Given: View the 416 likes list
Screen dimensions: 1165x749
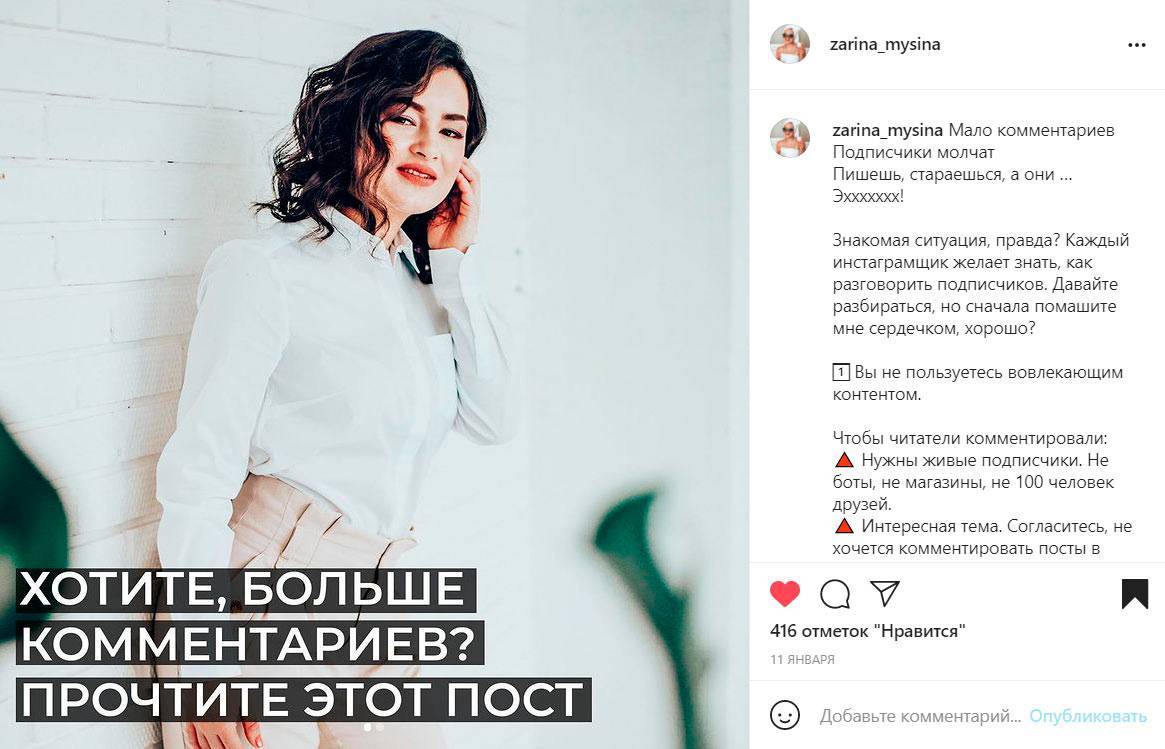Looking at the screenshot, I should [x=868, y=632].
